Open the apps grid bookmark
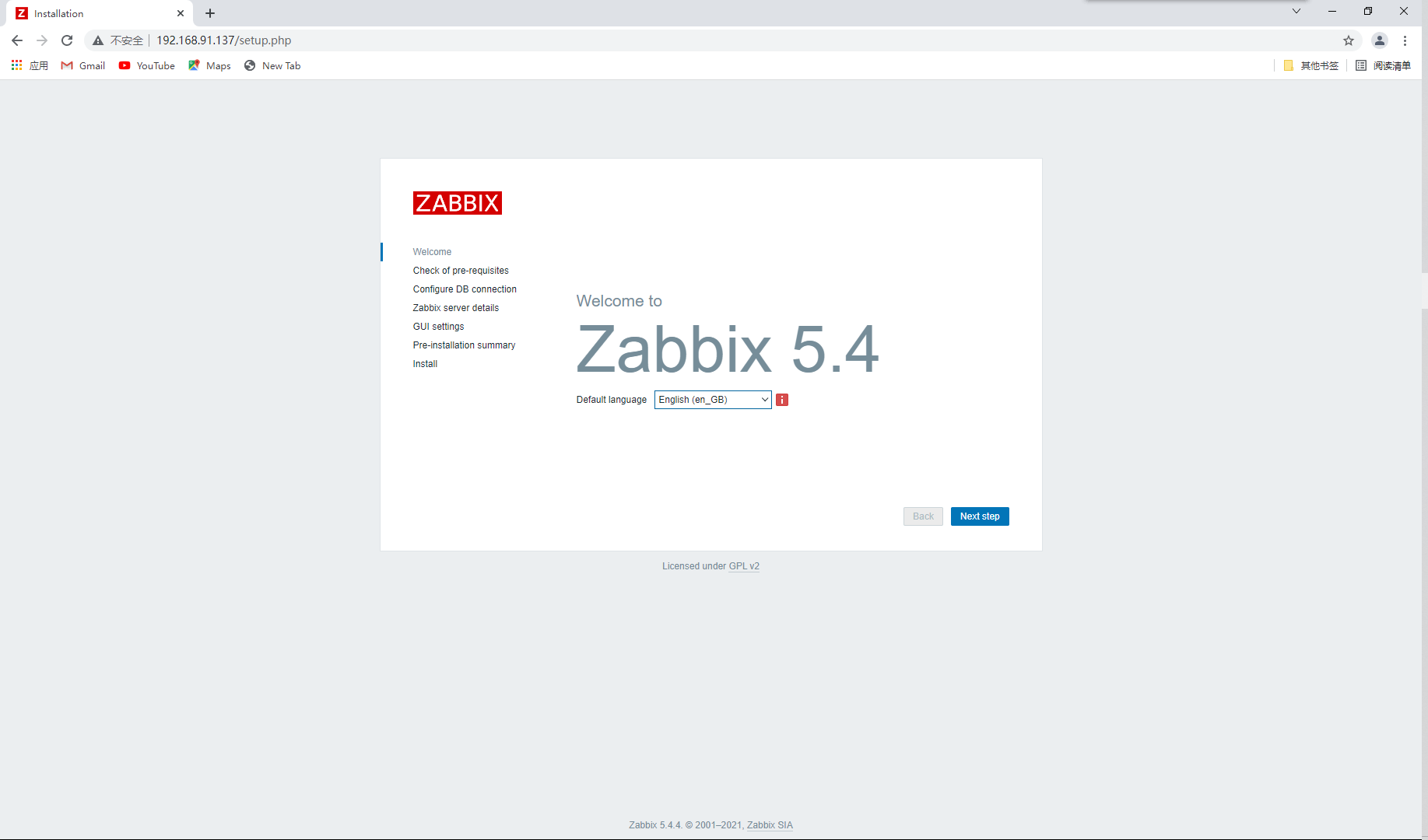 pyautogui.click(x=30, y=65)
